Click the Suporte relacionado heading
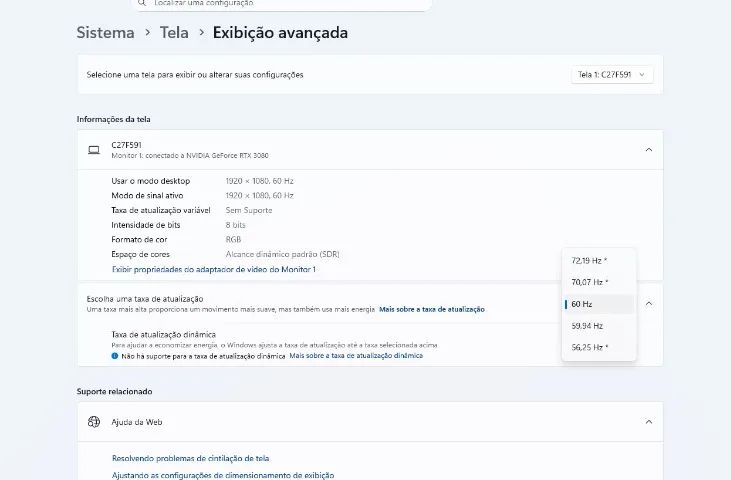This screenshot has height=480, width=731. tap(114, 391)
